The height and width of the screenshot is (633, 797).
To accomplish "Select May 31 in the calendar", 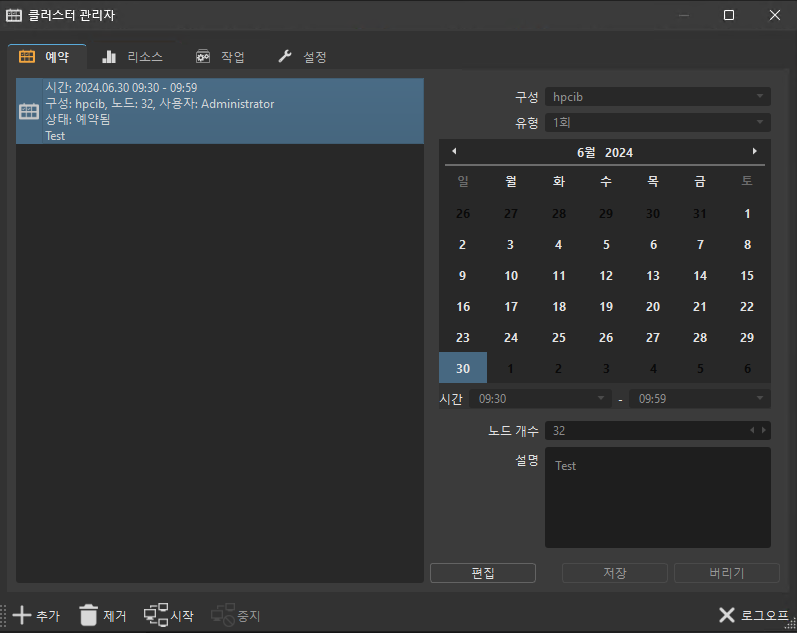I will [700, 214].
